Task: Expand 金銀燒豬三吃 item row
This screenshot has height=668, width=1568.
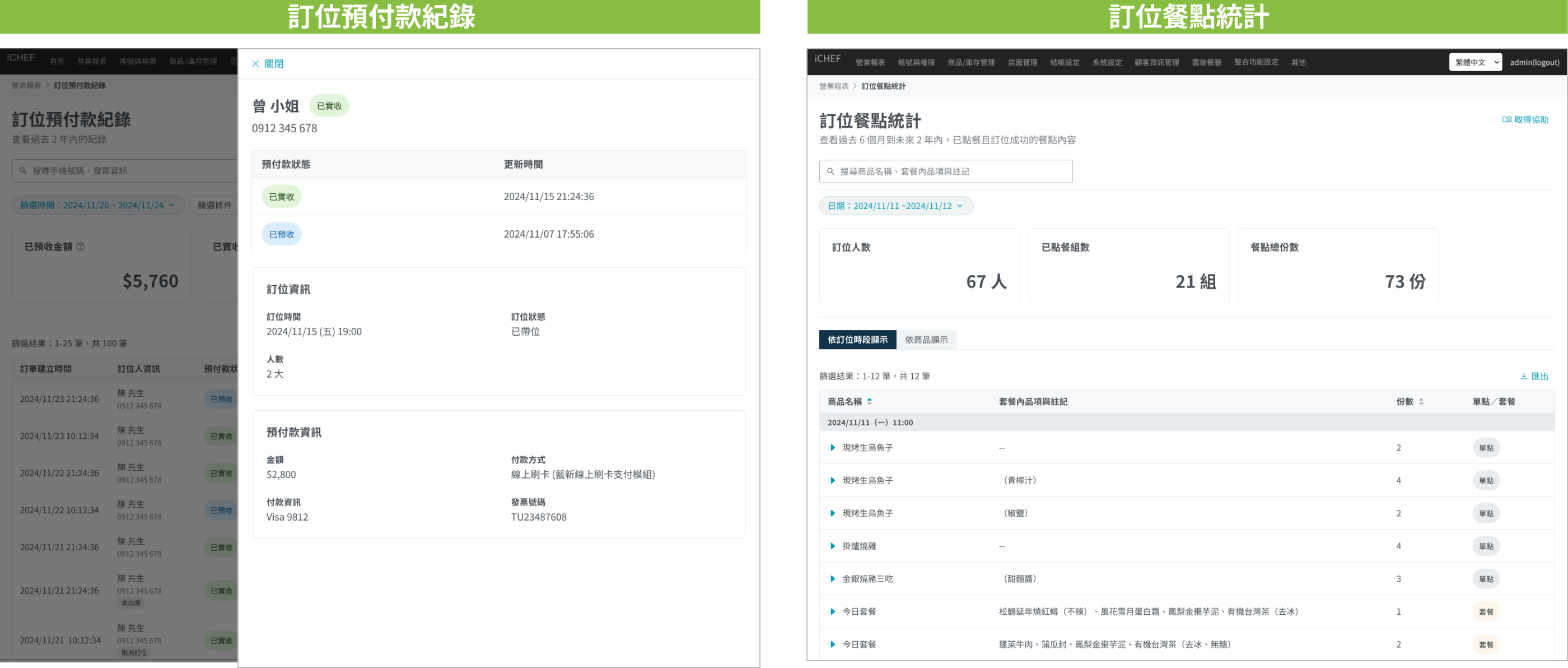Action: 833,579
